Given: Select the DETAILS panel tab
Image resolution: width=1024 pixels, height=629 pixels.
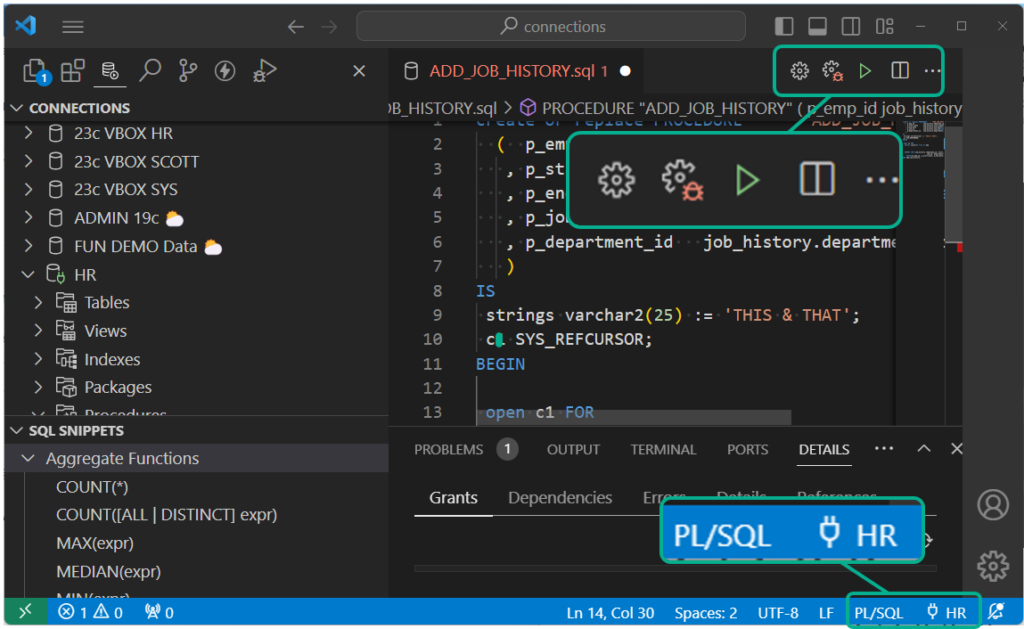Looking at the screenshot, I should 824,449.
